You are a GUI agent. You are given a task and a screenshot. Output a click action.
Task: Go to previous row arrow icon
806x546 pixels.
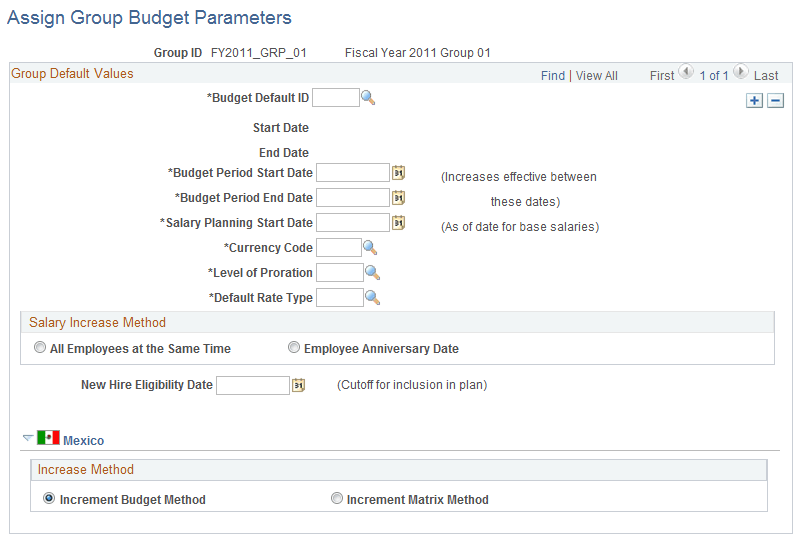686,71
